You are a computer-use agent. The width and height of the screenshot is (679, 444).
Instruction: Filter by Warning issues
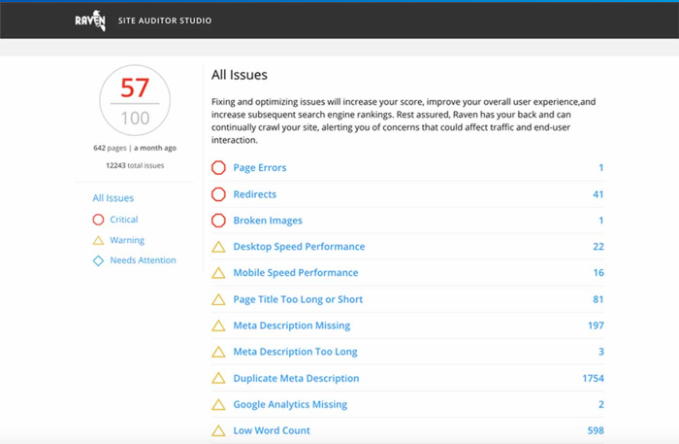(127, 240)
